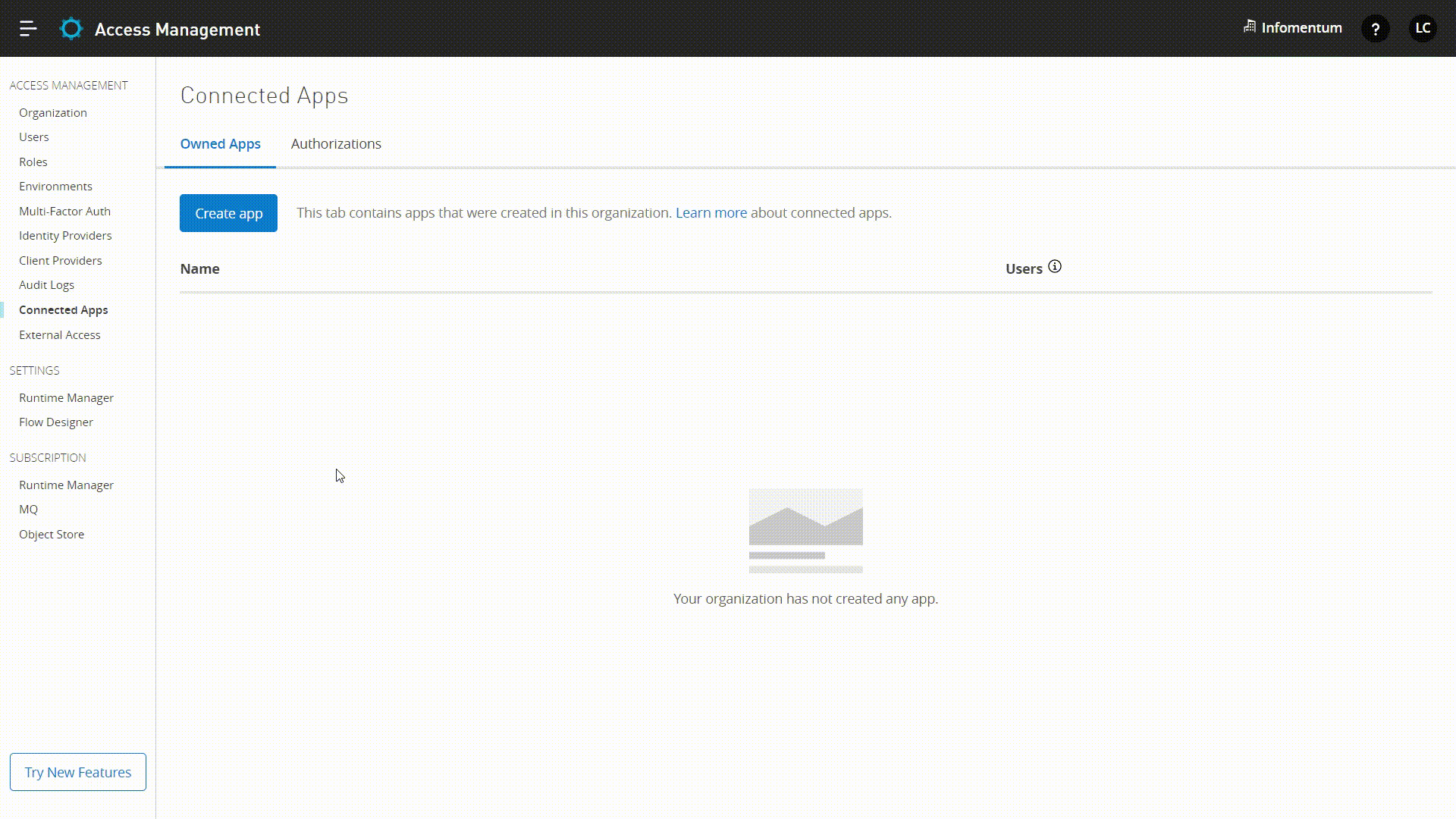Open the help question mark icon
The height and width of the screenshot is (819, 1456).
click(1376, 29)
